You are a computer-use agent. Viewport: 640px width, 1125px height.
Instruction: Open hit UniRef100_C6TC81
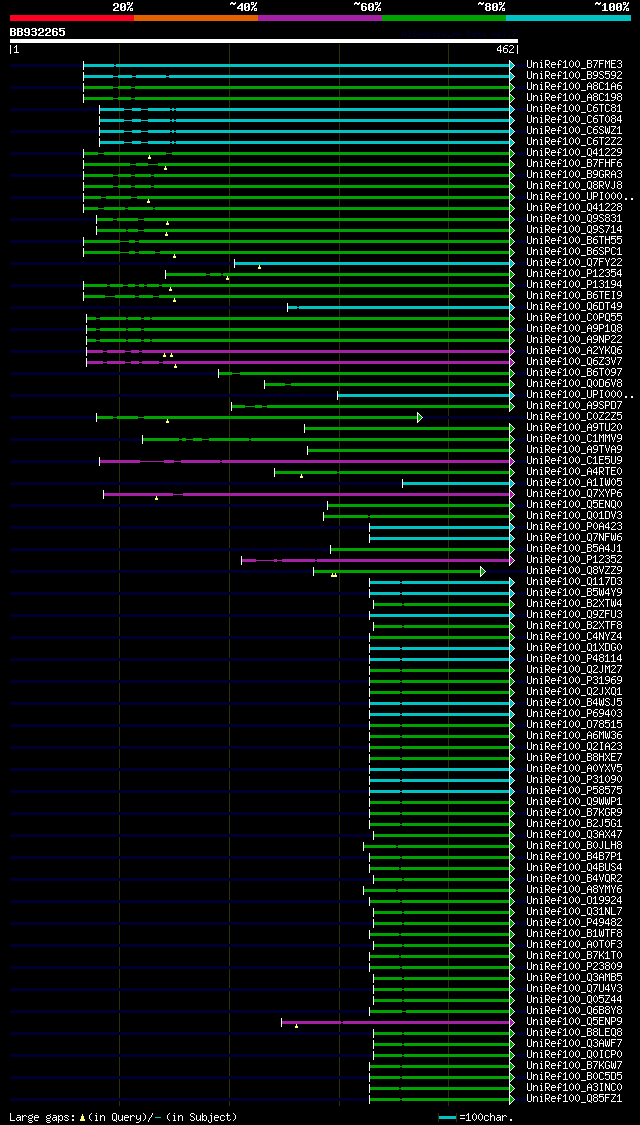[x=574, y=108]
